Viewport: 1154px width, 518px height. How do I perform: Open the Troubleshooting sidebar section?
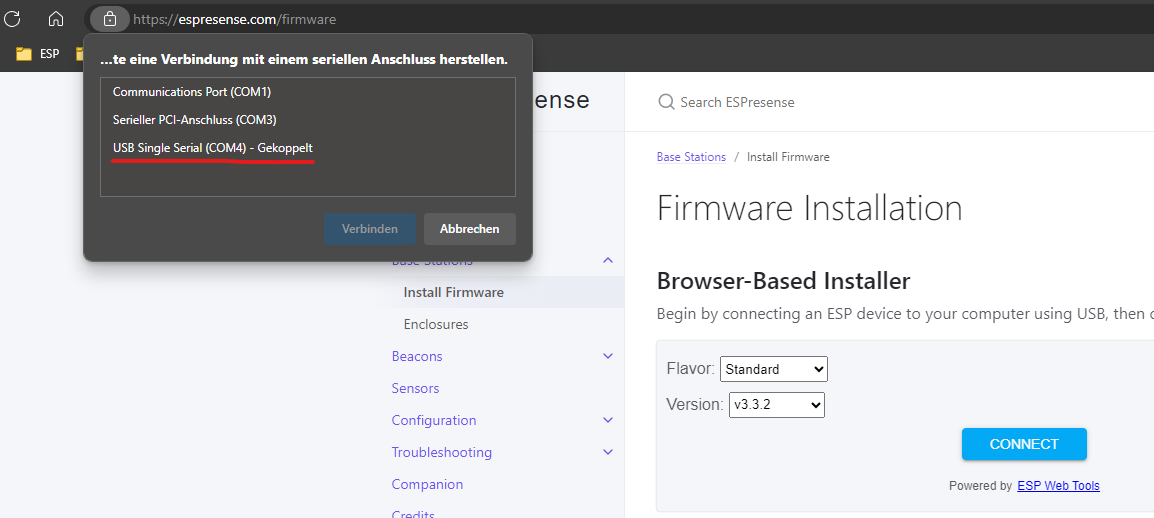click(x=442, y=453)
